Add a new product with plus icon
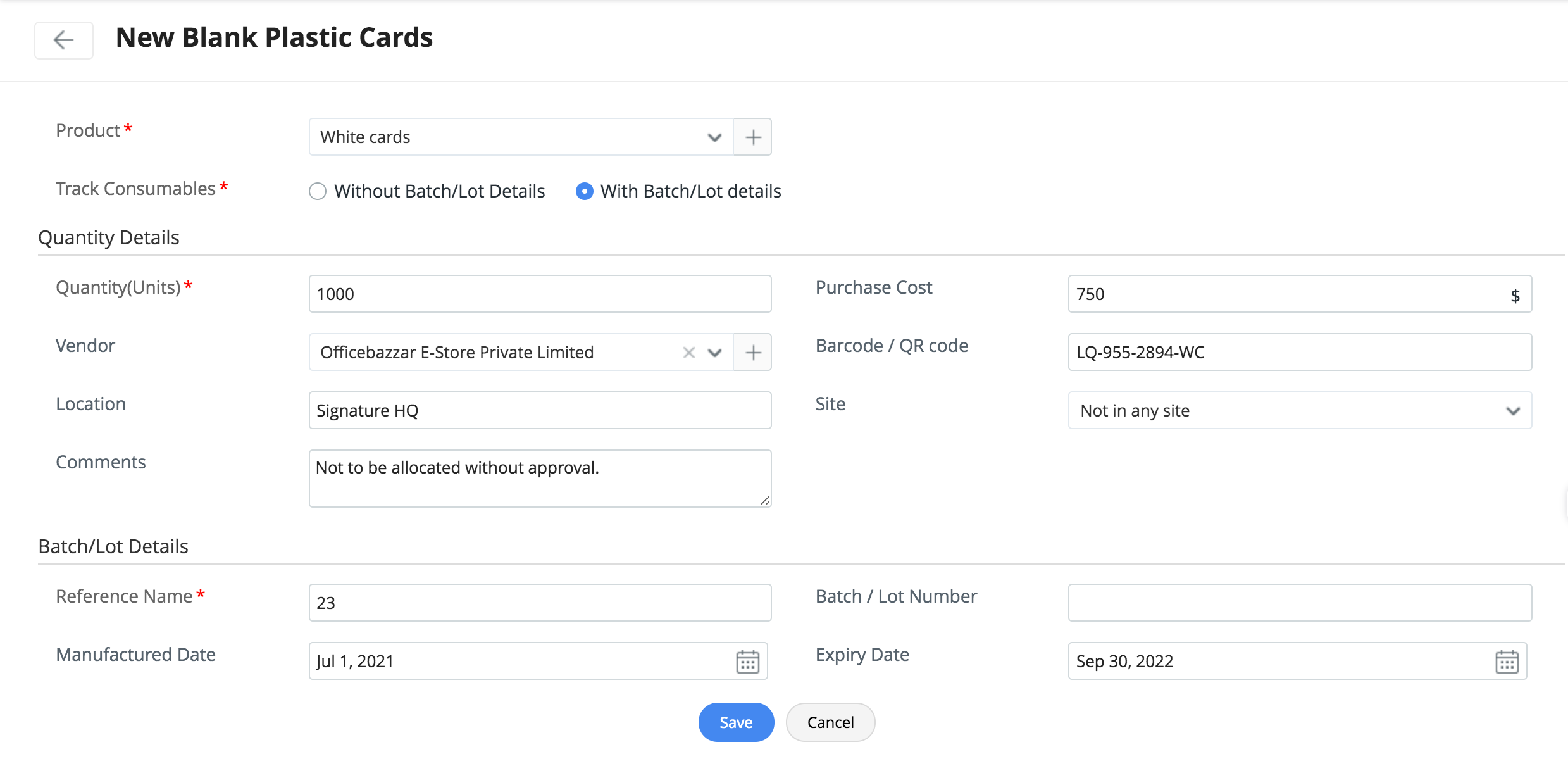 click(752, 137)
